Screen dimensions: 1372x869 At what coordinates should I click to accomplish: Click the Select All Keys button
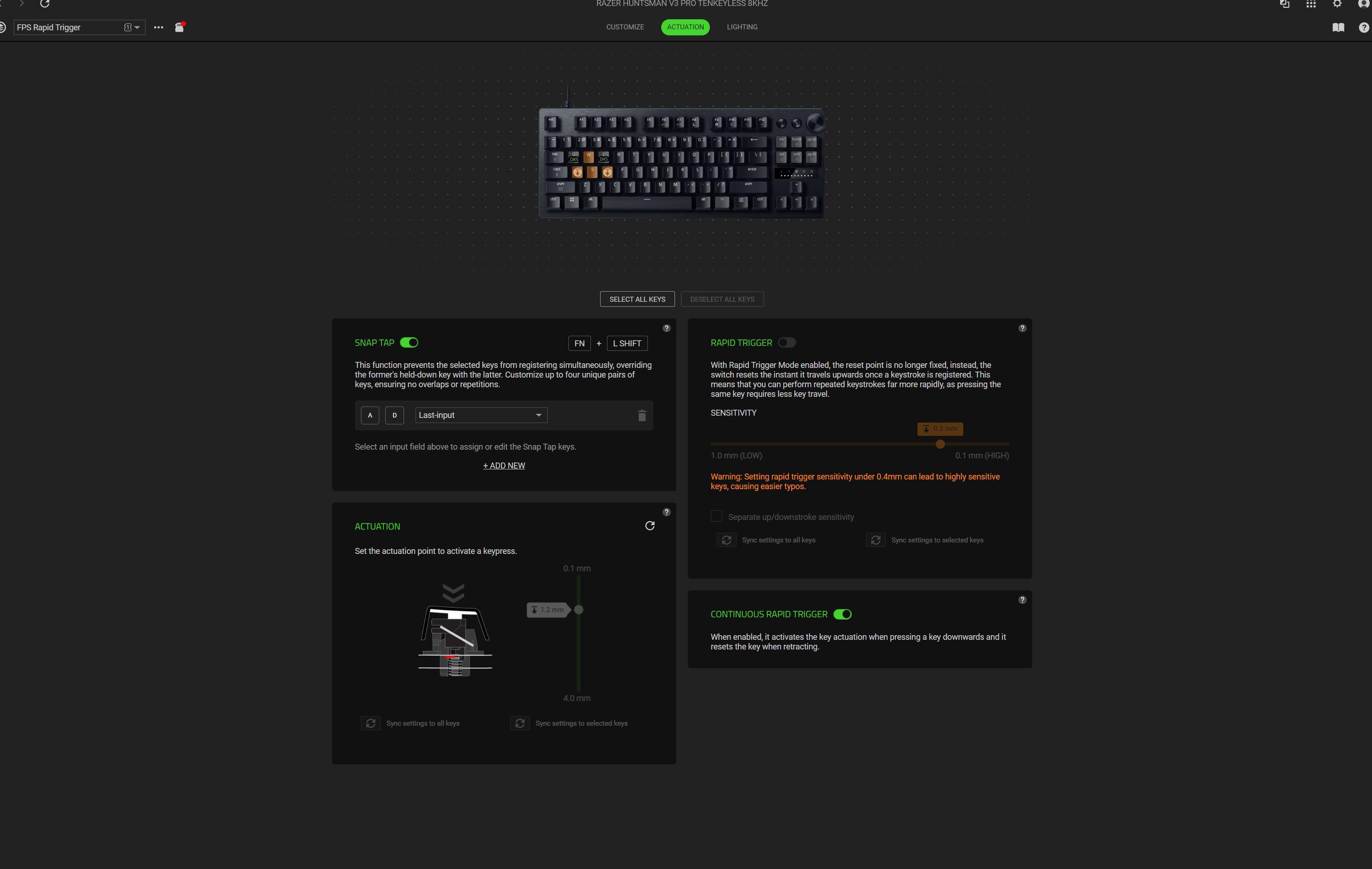click(x=637, y=299)
